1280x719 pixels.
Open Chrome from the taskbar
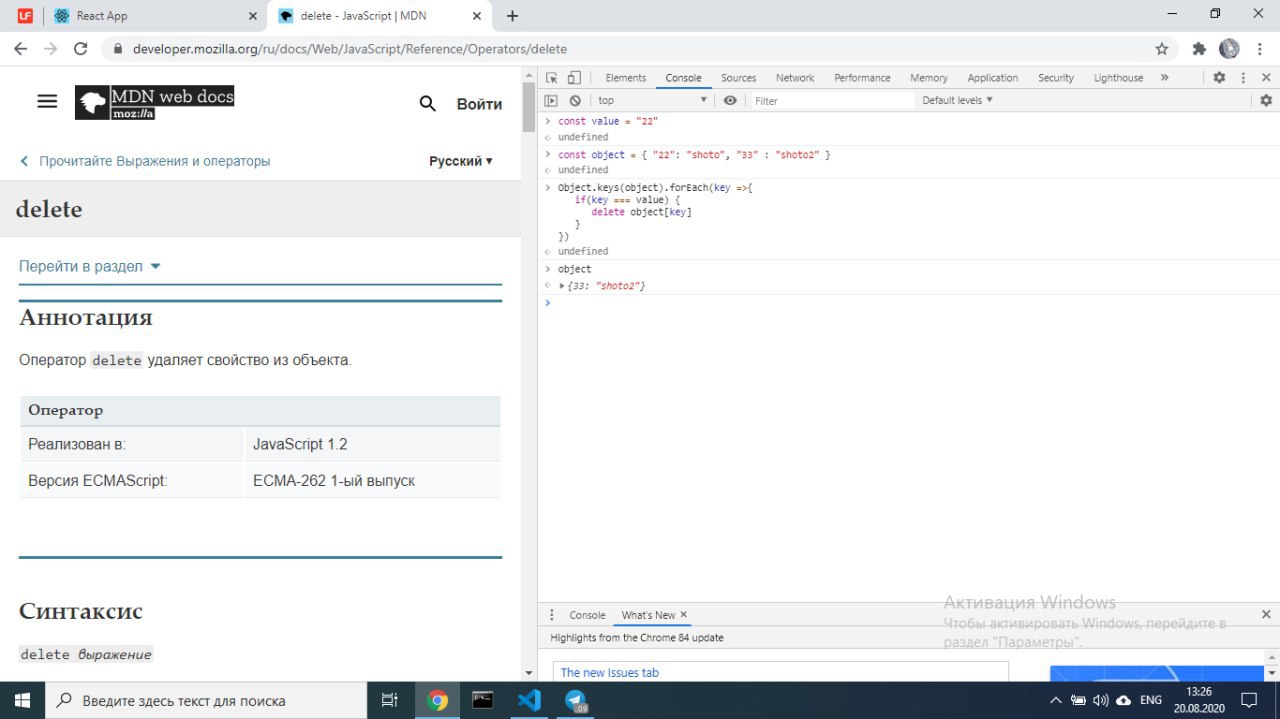coord(437,700)
